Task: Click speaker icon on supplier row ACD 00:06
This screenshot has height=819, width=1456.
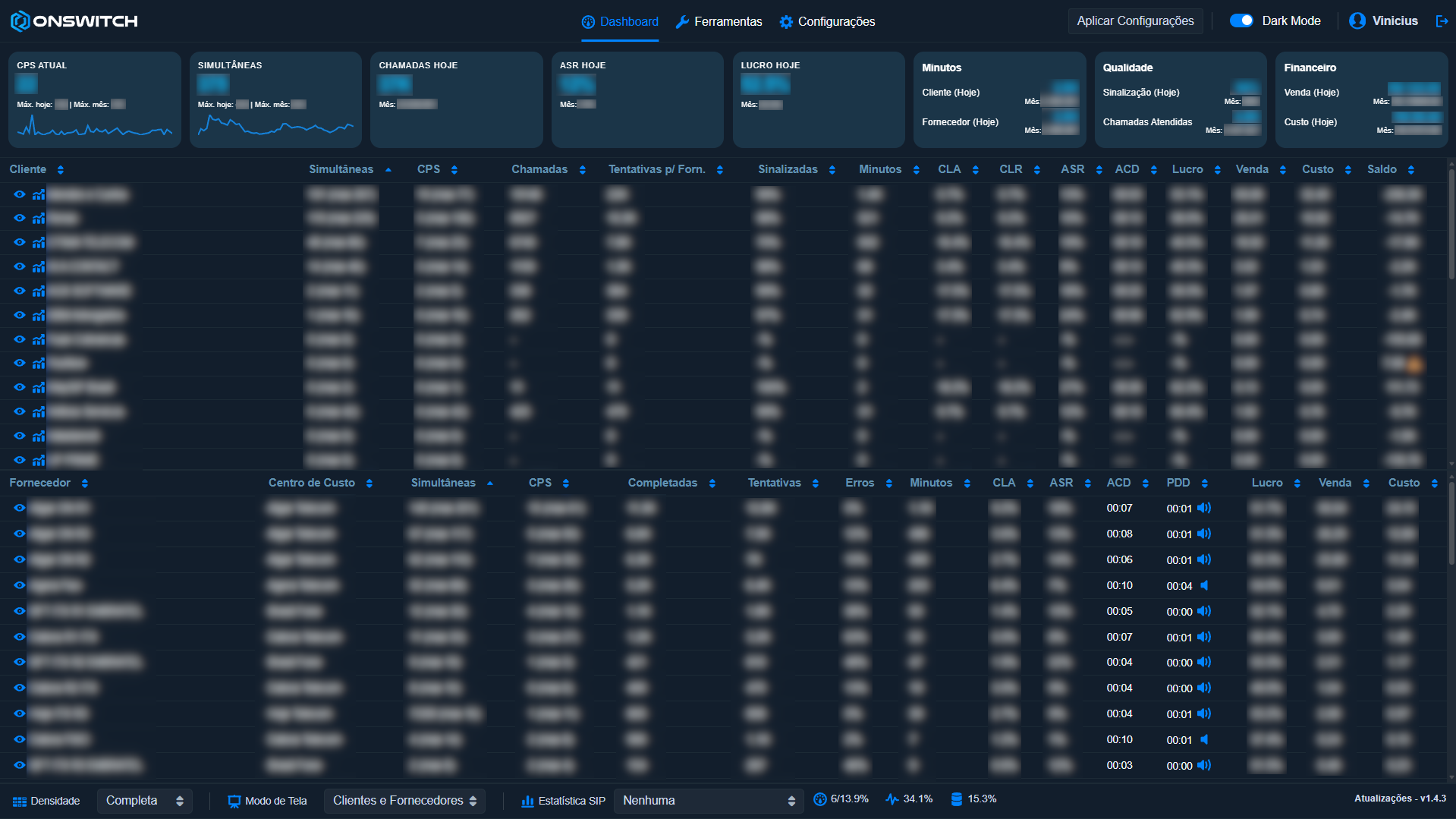Action: [1204, 559]
